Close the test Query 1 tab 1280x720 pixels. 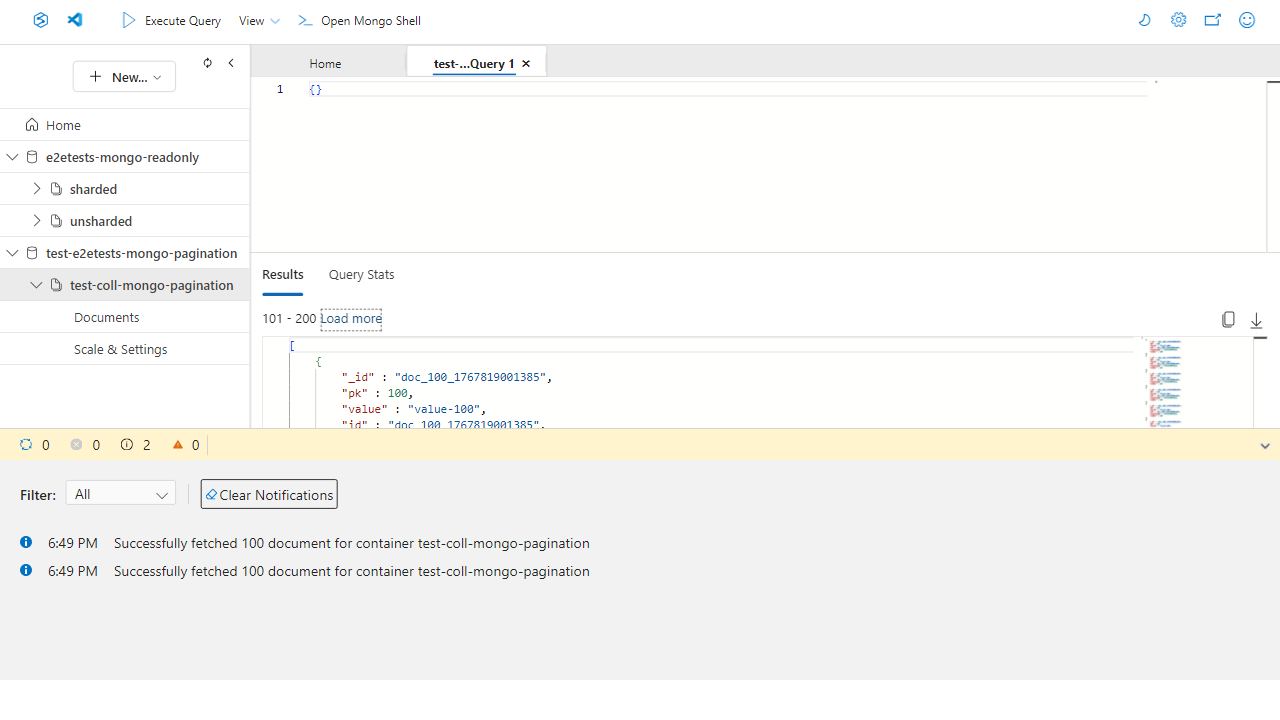pyautogui.click(x=526, y=64)
